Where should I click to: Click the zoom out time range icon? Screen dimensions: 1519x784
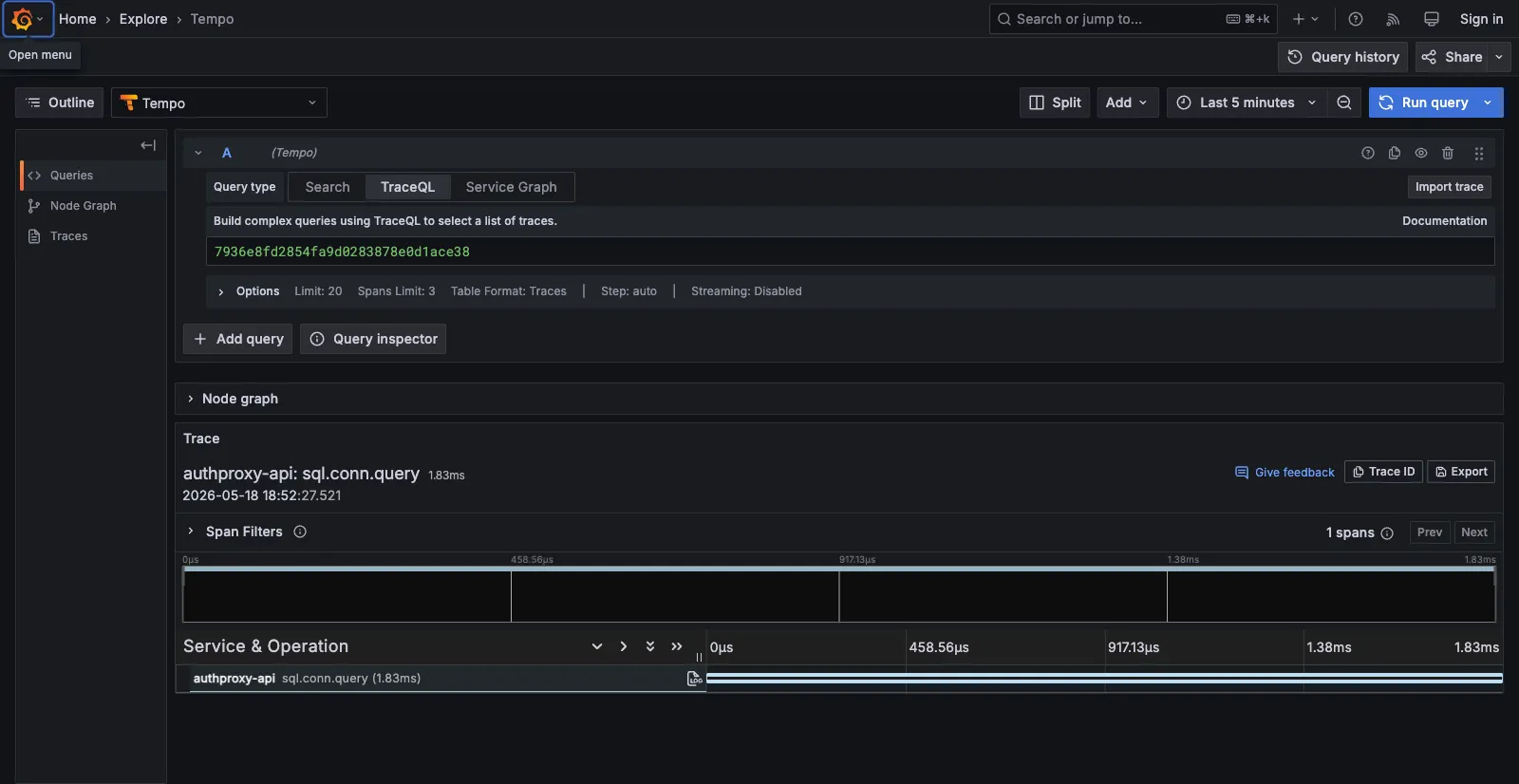(1344, 103)
